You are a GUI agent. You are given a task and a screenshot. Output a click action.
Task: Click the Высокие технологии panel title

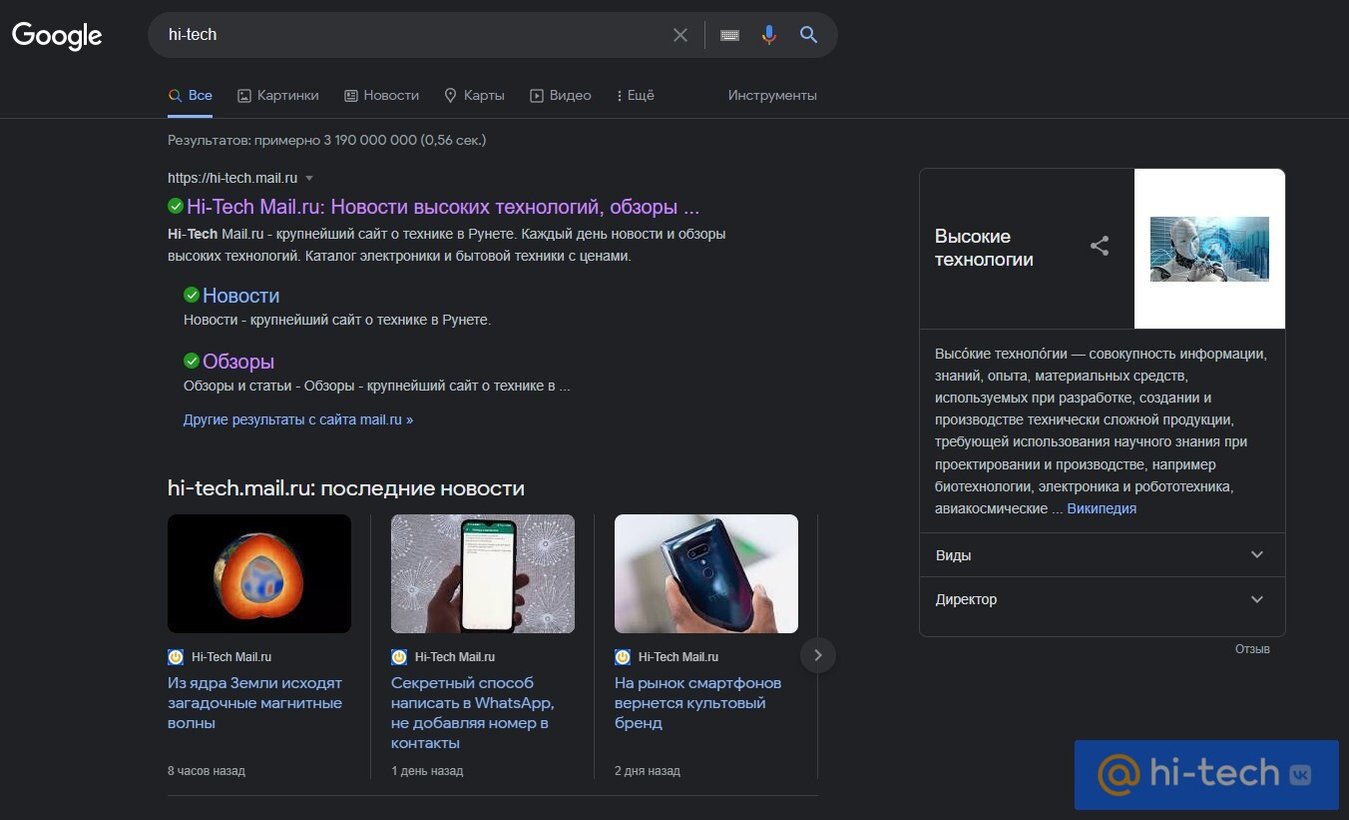pos(984,248)
